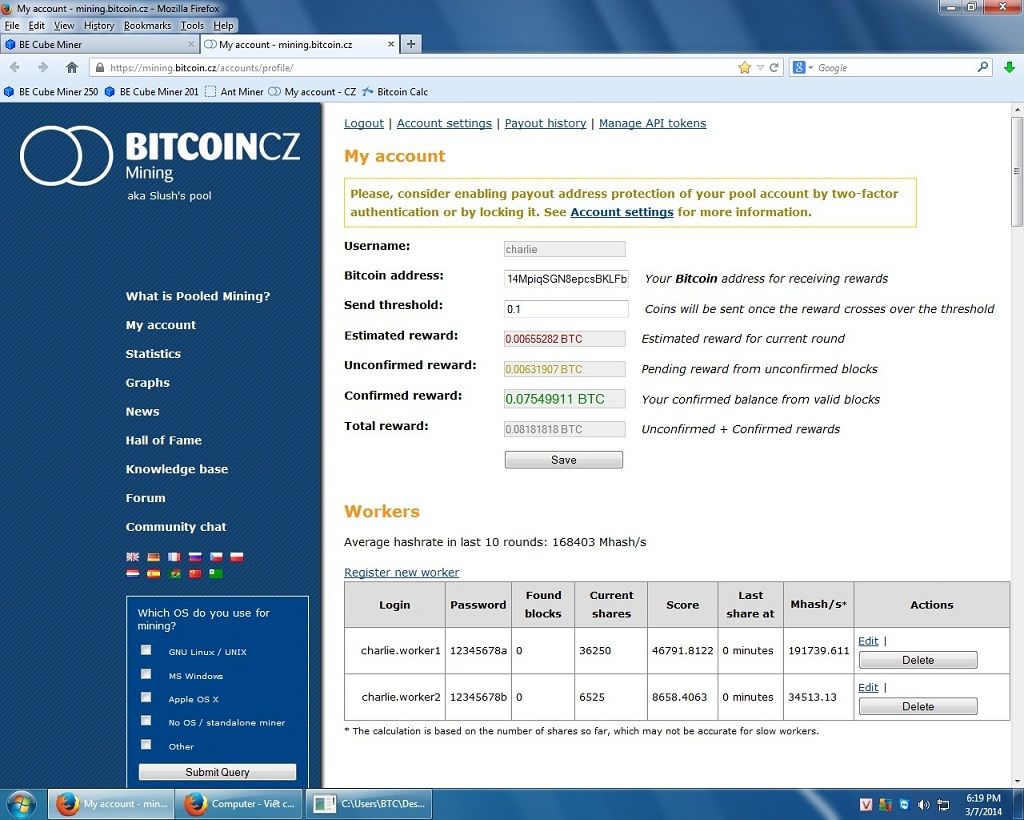The image size is (1024, 820).
Task: Open the new tab plus button
Action: click(411, 44)
